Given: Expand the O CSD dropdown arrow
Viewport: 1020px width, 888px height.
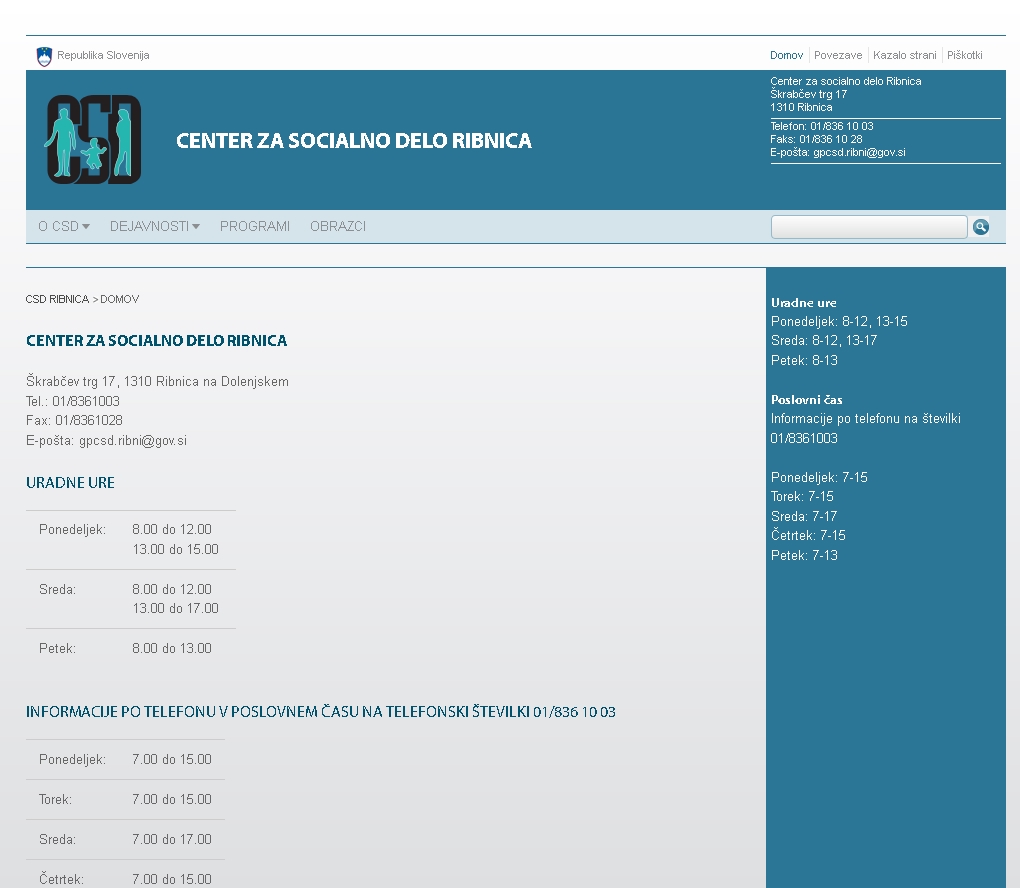Looking at the screenshot, I should pyautogui.click(x=85, y=226).
